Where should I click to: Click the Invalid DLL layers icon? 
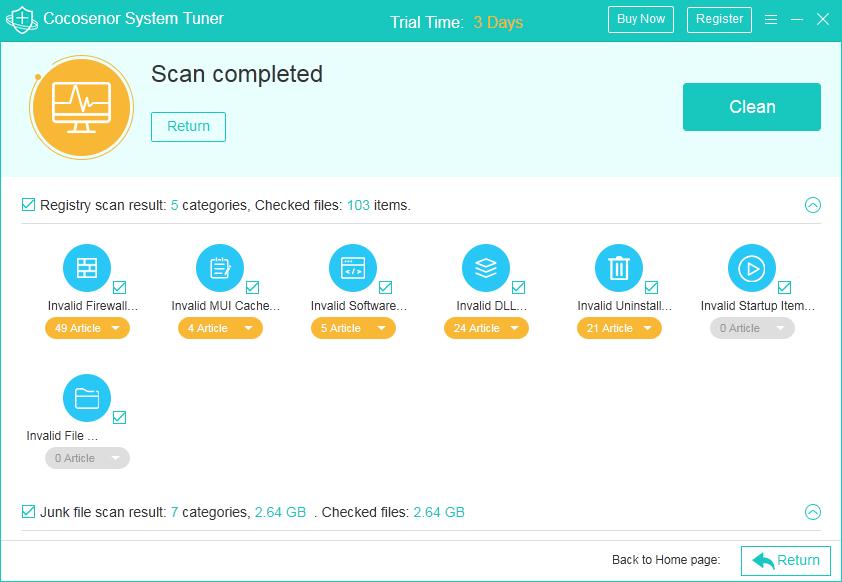point(486,268)
